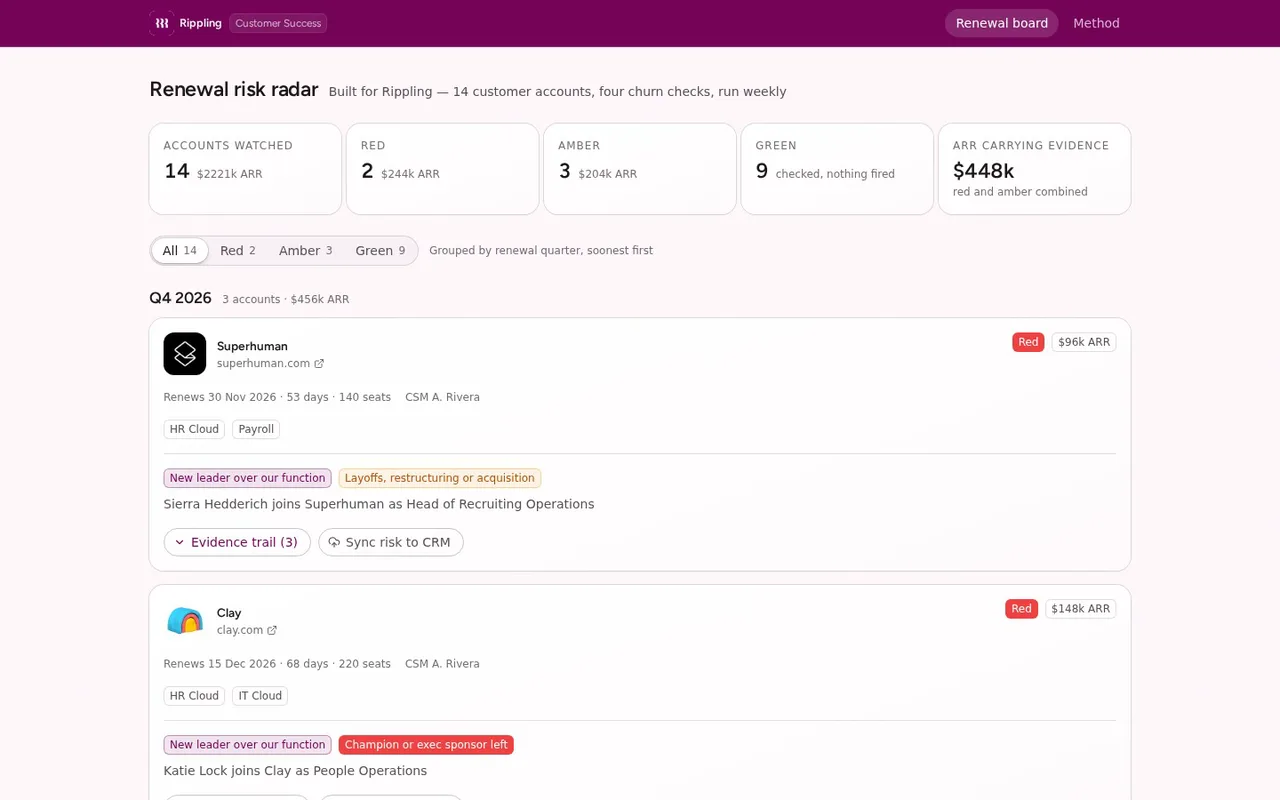Screen dimensions: 1280x800
Task: Click Layoffs, restructuring or acquisition tag
Action: [x=440, y=478]
